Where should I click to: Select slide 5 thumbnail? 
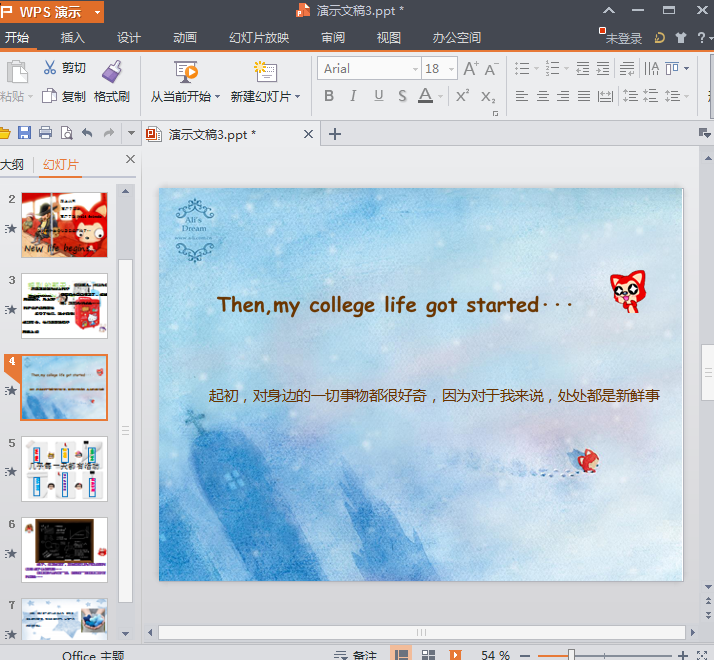click(x=64, y=469)
